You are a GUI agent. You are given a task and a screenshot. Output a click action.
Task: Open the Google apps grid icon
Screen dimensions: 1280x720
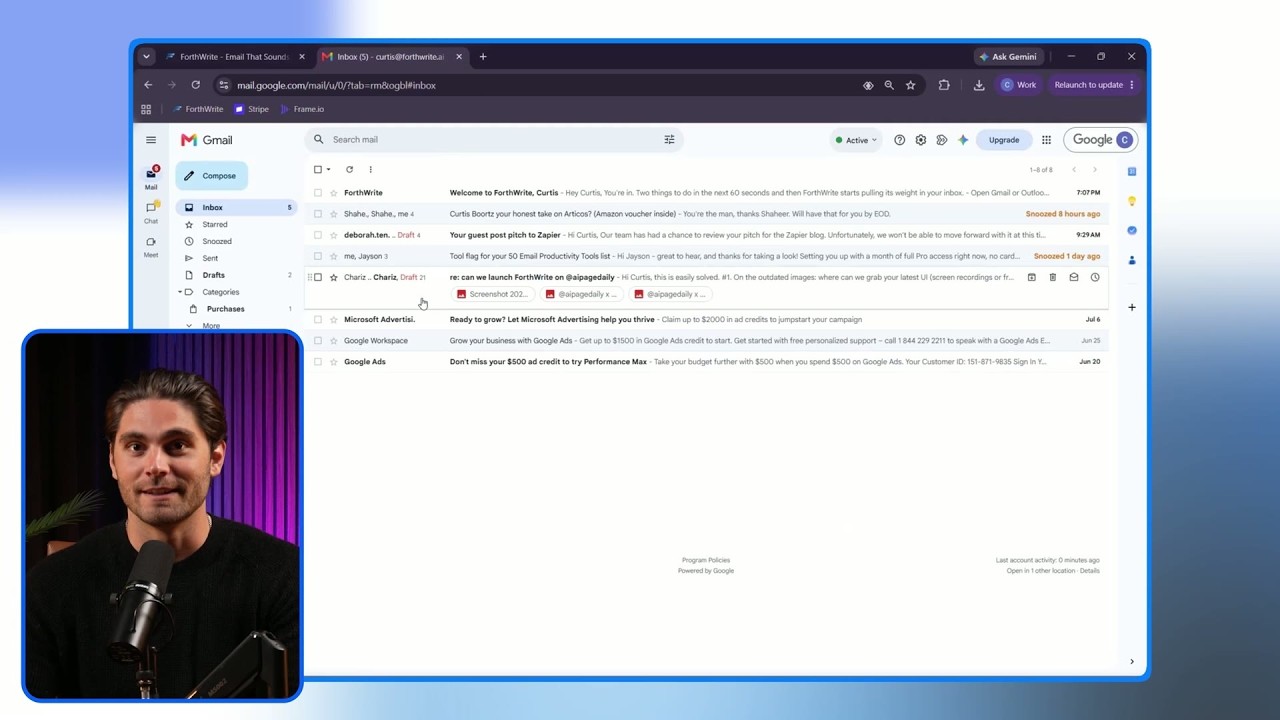1046,140
